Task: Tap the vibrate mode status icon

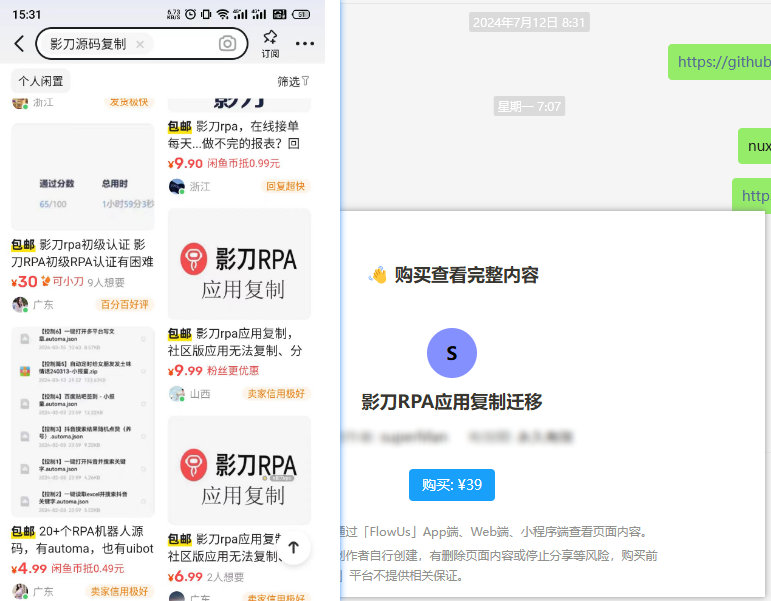Action: click(x=207, y=14)
